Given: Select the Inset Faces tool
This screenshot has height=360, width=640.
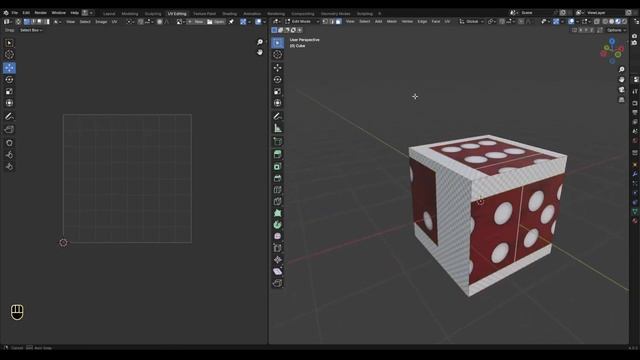Looking at the screenshot, I should tap(278, 166).
